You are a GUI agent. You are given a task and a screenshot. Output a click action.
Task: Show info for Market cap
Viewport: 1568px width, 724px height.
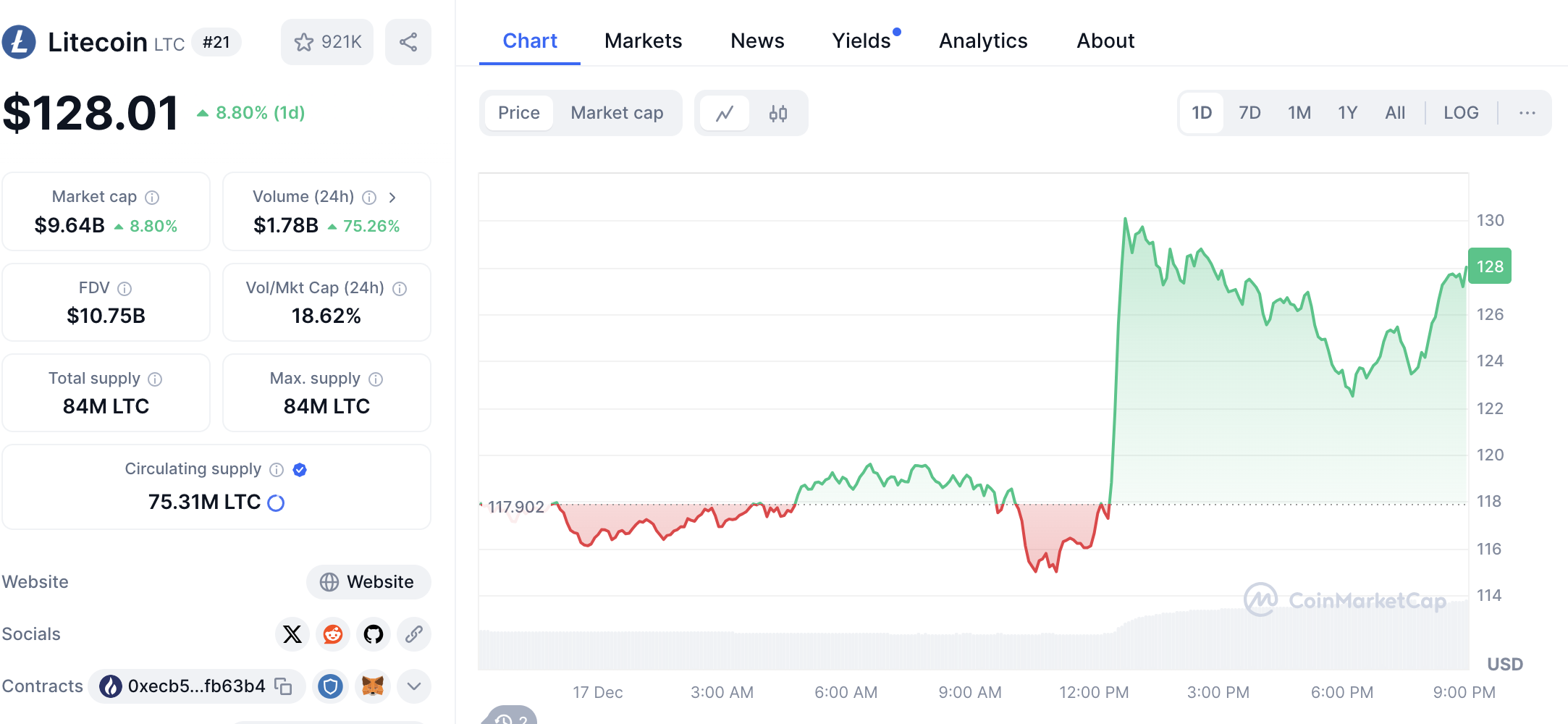152,198
